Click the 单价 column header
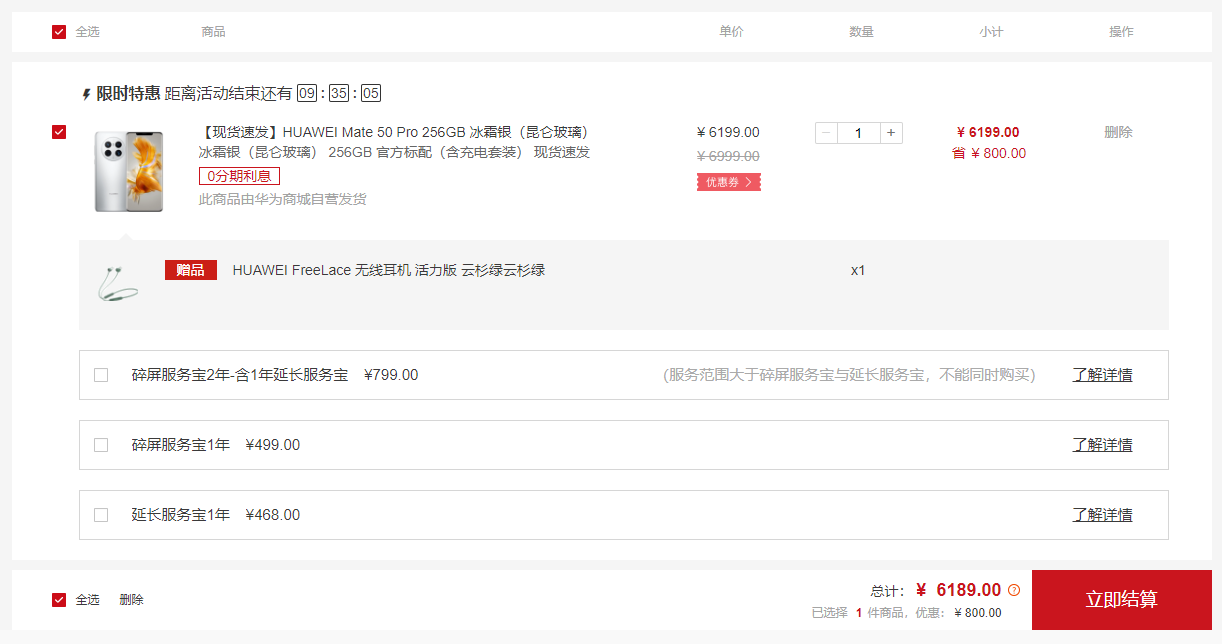 point(731,32)
